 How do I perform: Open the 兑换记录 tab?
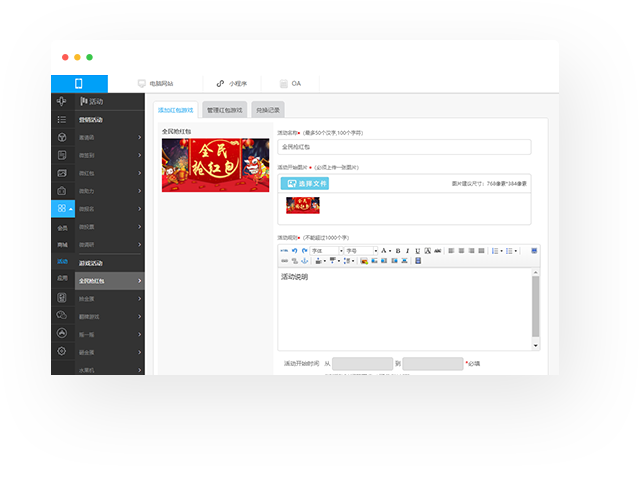268,110
